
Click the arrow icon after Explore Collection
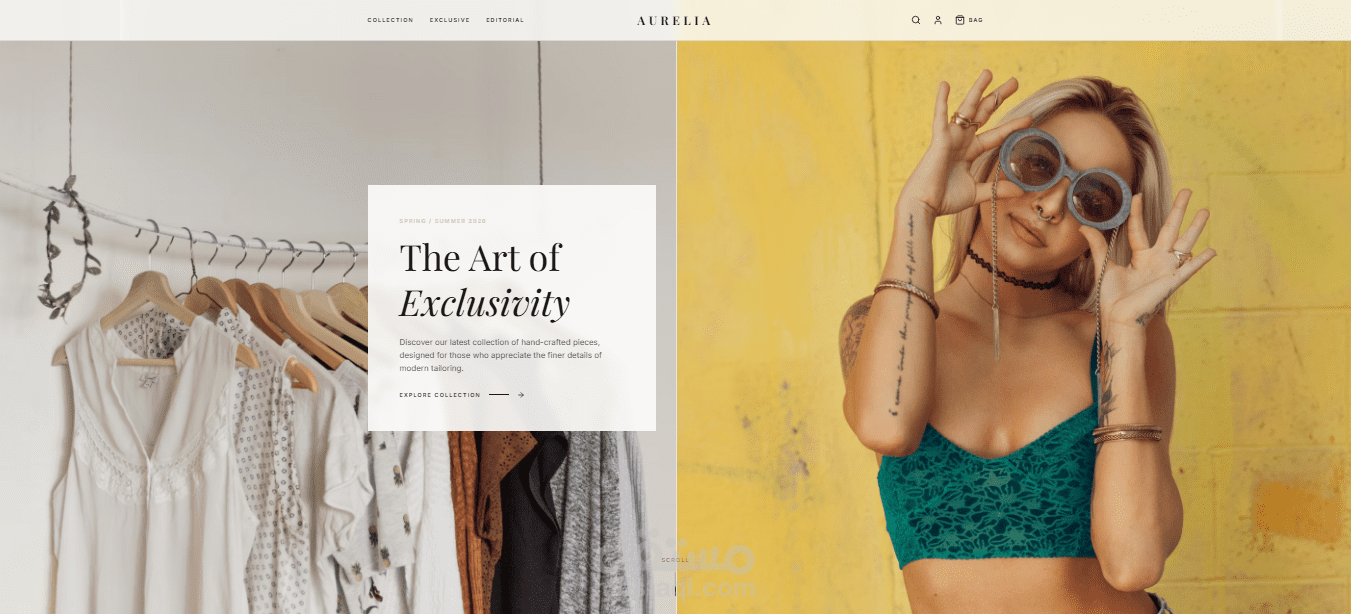[x=521, y=395]
